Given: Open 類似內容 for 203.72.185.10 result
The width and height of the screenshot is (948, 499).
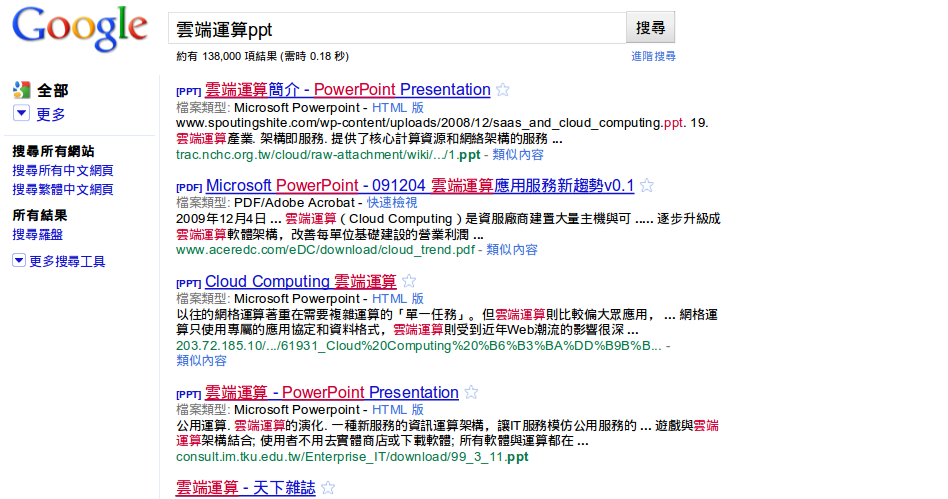Looking at the screenshot, I should [x=201, y=361].
